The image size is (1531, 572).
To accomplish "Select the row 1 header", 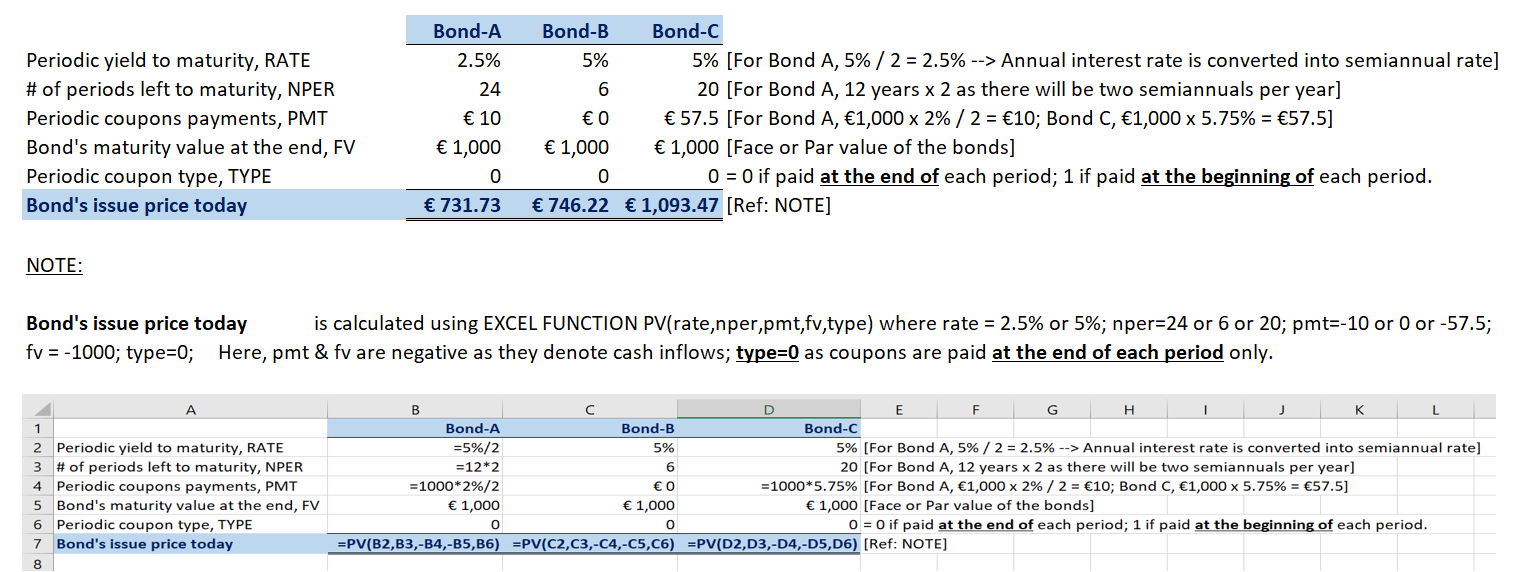I will click(x=38, y=429).
